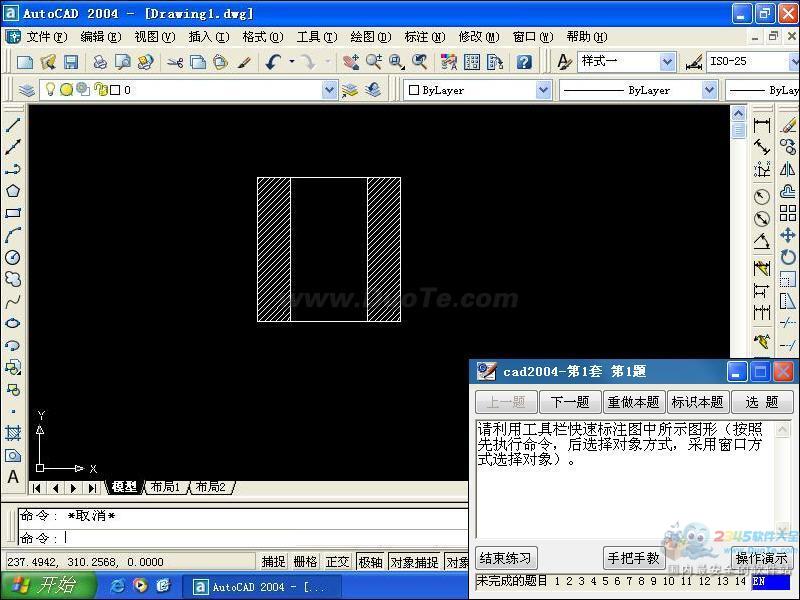Open the 修改(M) menu
This screenshot has width=800, height=600.
coord(479,37)
